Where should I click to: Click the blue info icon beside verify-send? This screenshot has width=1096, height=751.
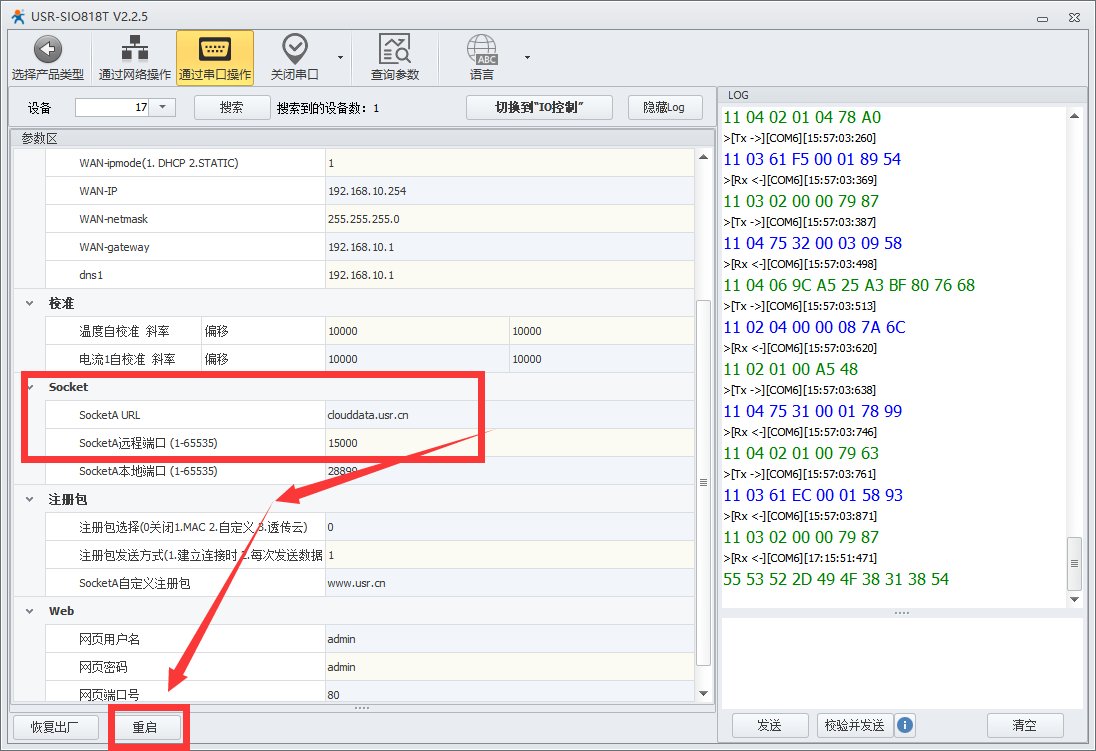905,725
